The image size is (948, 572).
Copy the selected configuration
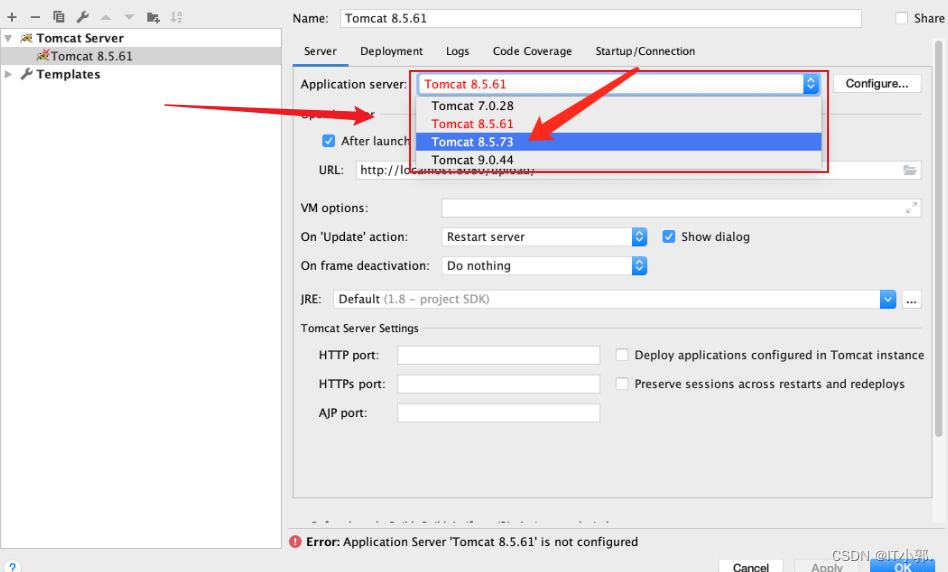tap(59, 17)
